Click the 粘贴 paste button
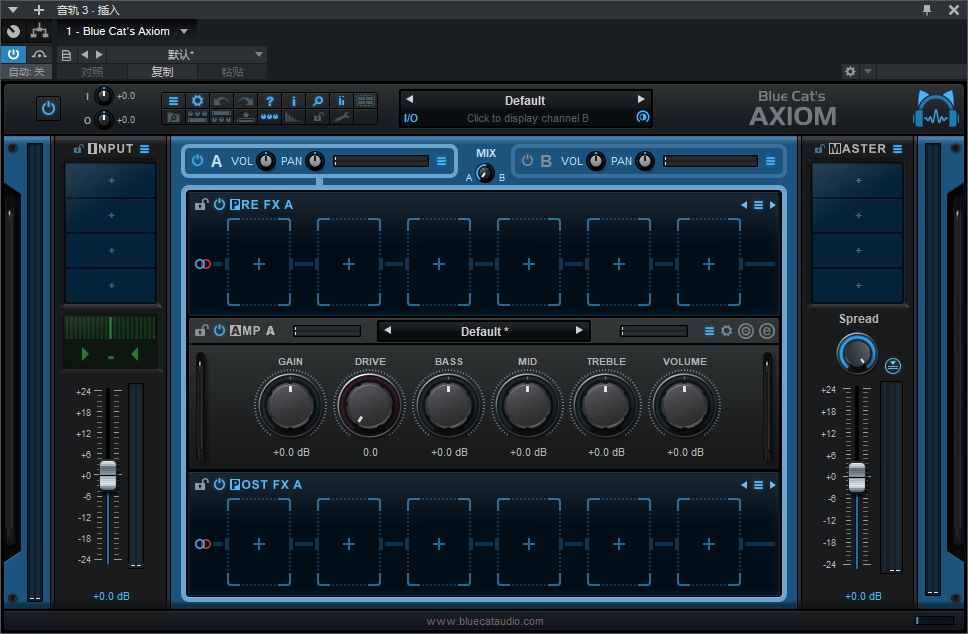The image size is (968, 634). click(232, 72)
